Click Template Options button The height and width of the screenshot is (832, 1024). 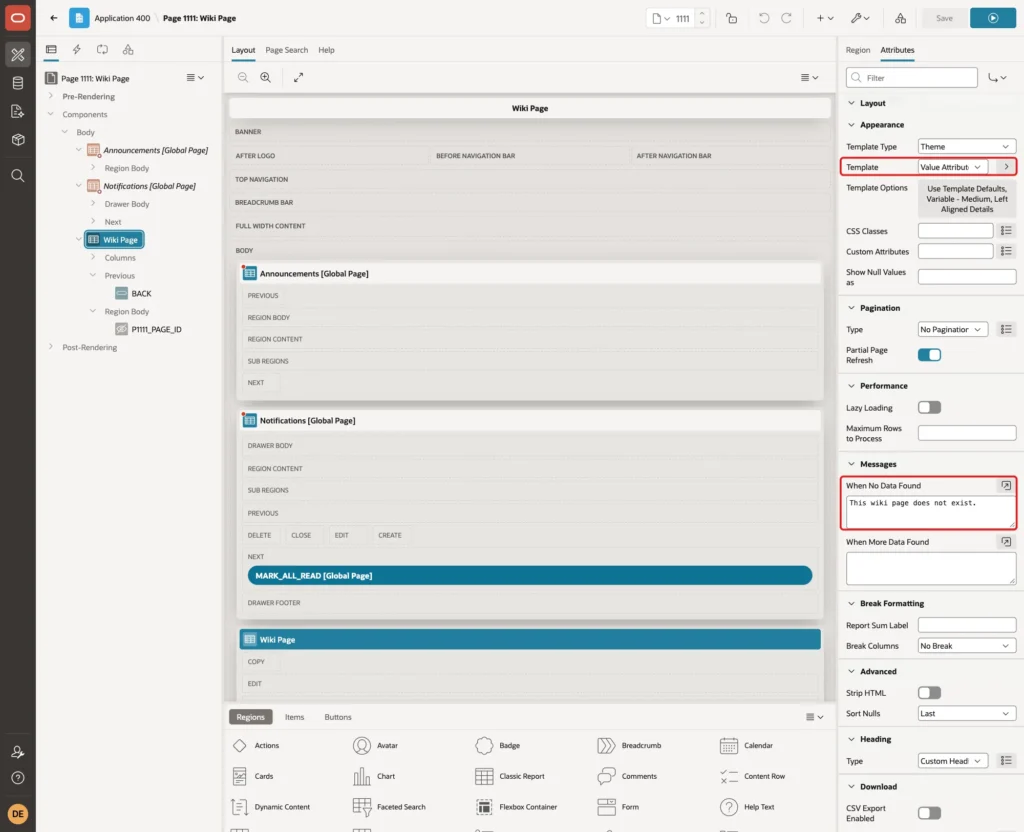(x=967, y=199)
